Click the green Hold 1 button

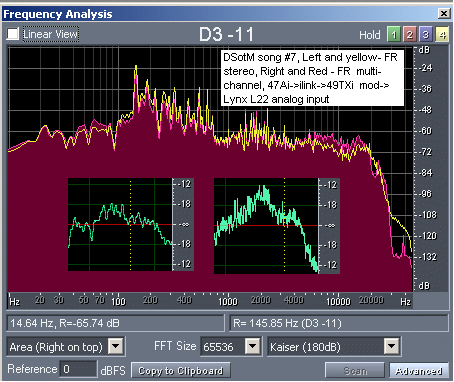(394, 34)
